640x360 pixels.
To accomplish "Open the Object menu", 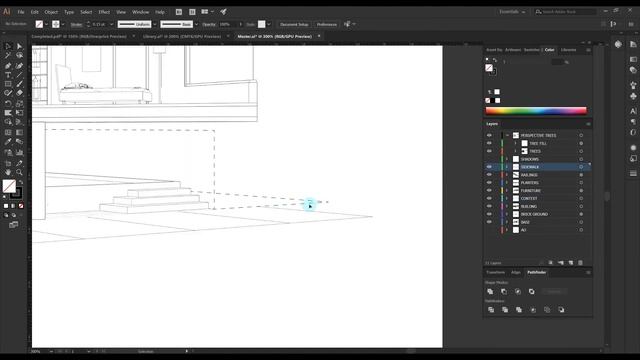I will [51, 12].
